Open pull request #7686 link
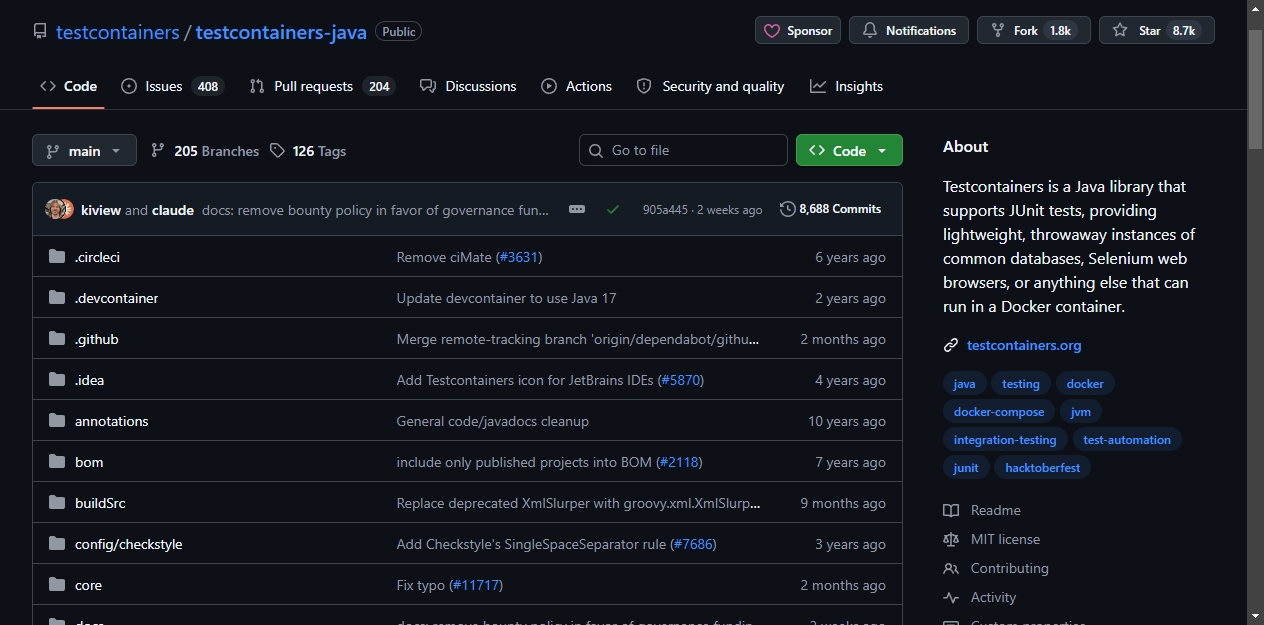Viewport: 1264px width, 625px height. pos(693,544)
